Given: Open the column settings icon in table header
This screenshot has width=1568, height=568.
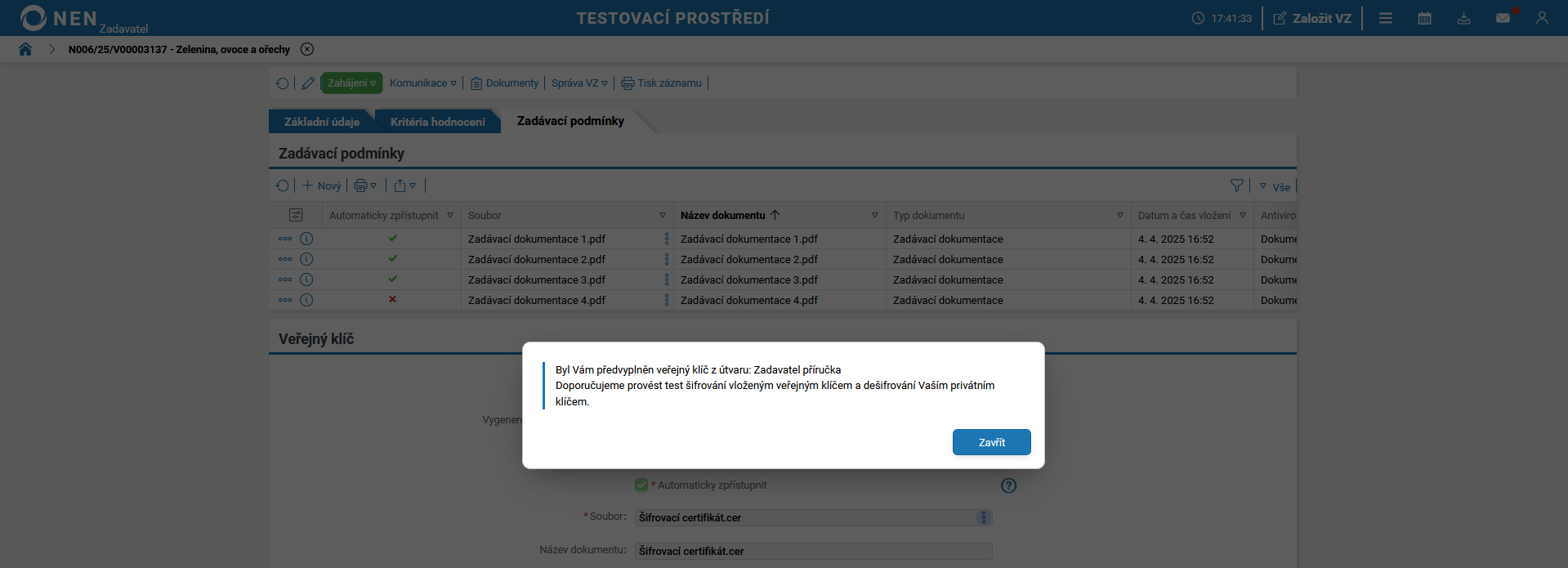Looking at the screenshot, I should pos(296,215).
